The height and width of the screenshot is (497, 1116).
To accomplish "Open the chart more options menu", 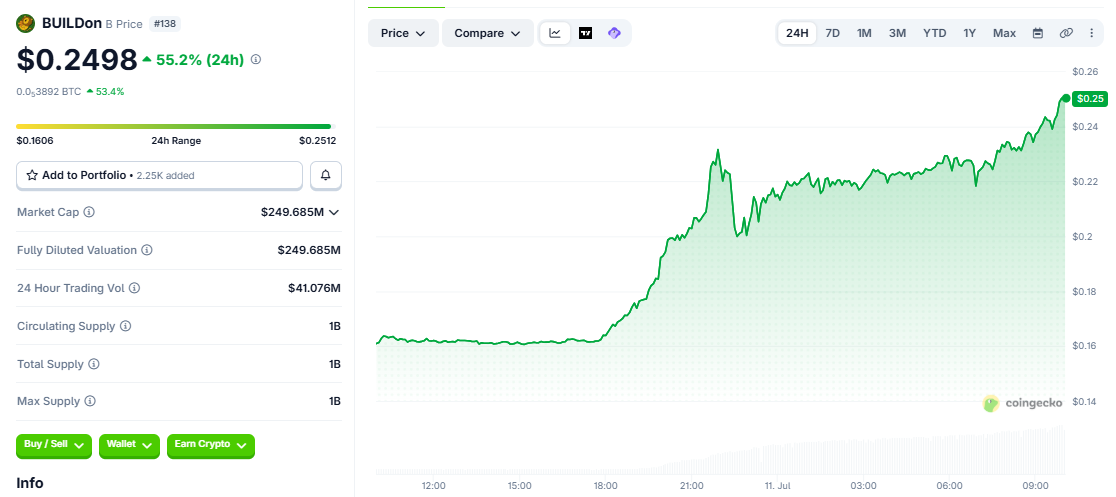I will point(1092,33).
